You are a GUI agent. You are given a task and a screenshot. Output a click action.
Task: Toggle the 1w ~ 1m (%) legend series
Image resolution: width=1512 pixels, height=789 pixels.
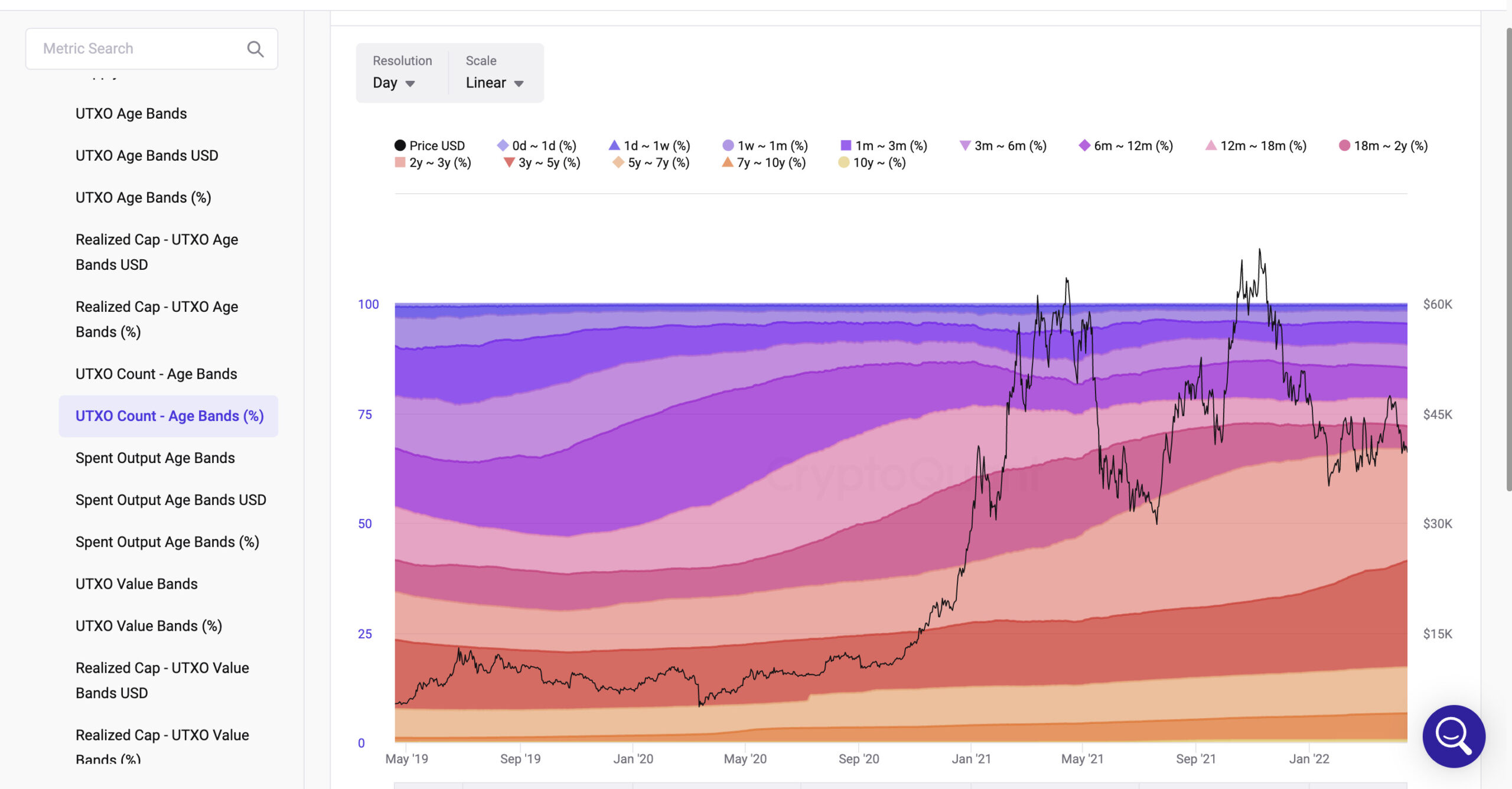(765, 145)
